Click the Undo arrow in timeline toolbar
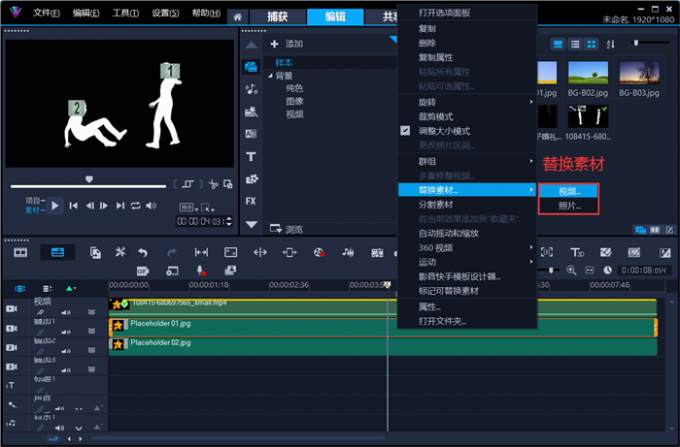 (143, 252)
